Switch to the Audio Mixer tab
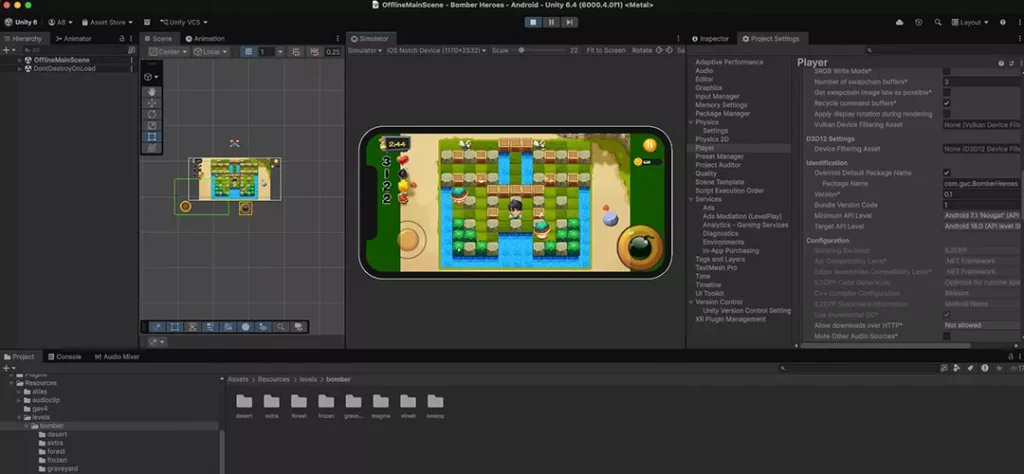This screenshot has width=1024, height=474. pos(117,356)
